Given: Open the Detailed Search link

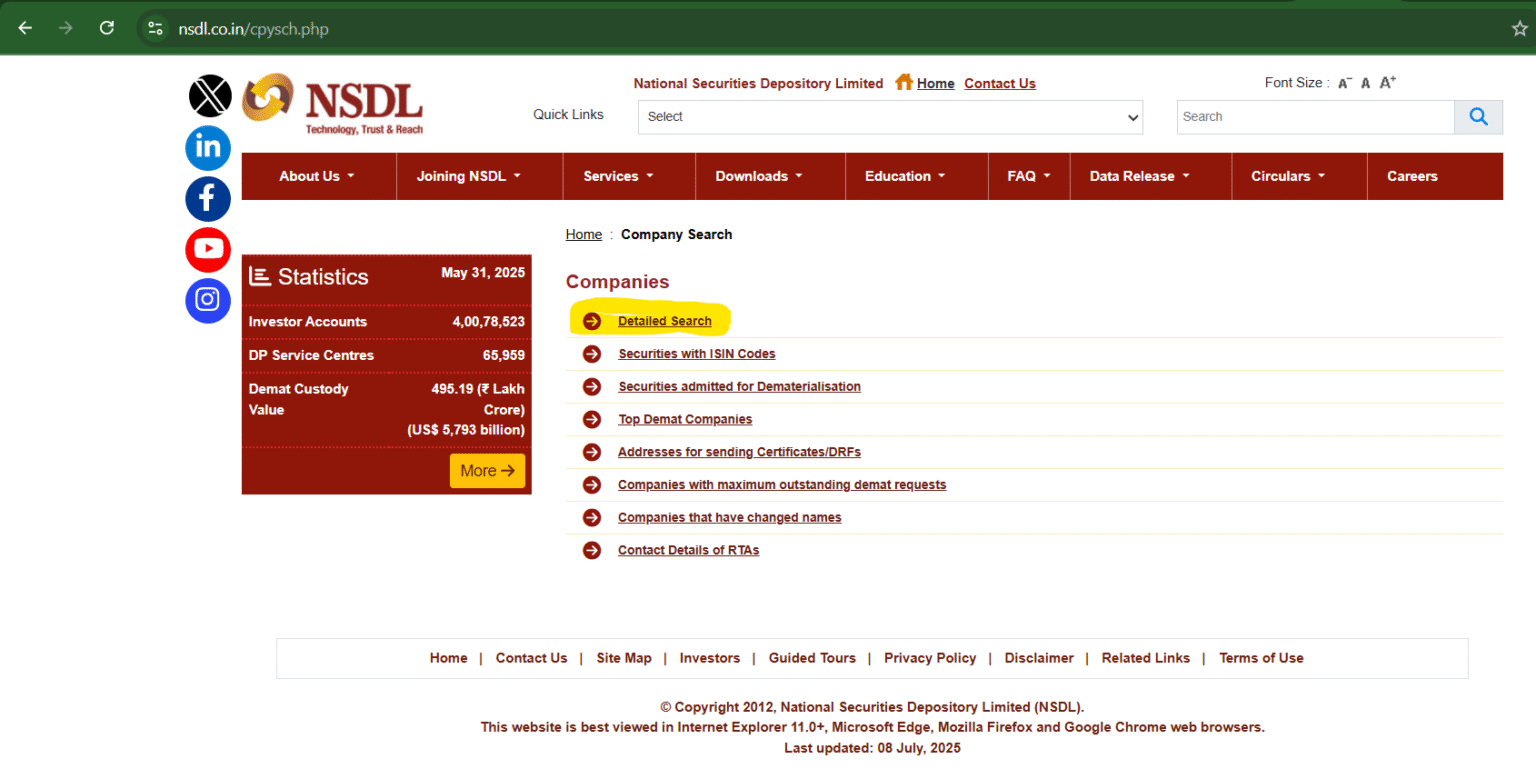Looking at the screenshot, I should tap(664, 321).
